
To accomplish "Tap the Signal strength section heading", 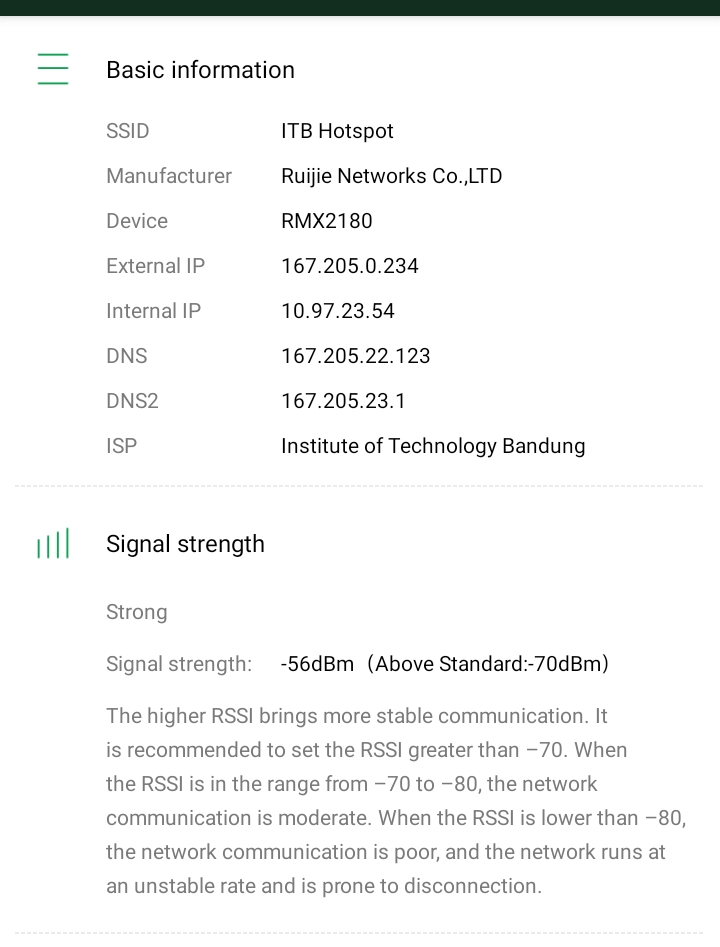I will [x=185, y=544].
